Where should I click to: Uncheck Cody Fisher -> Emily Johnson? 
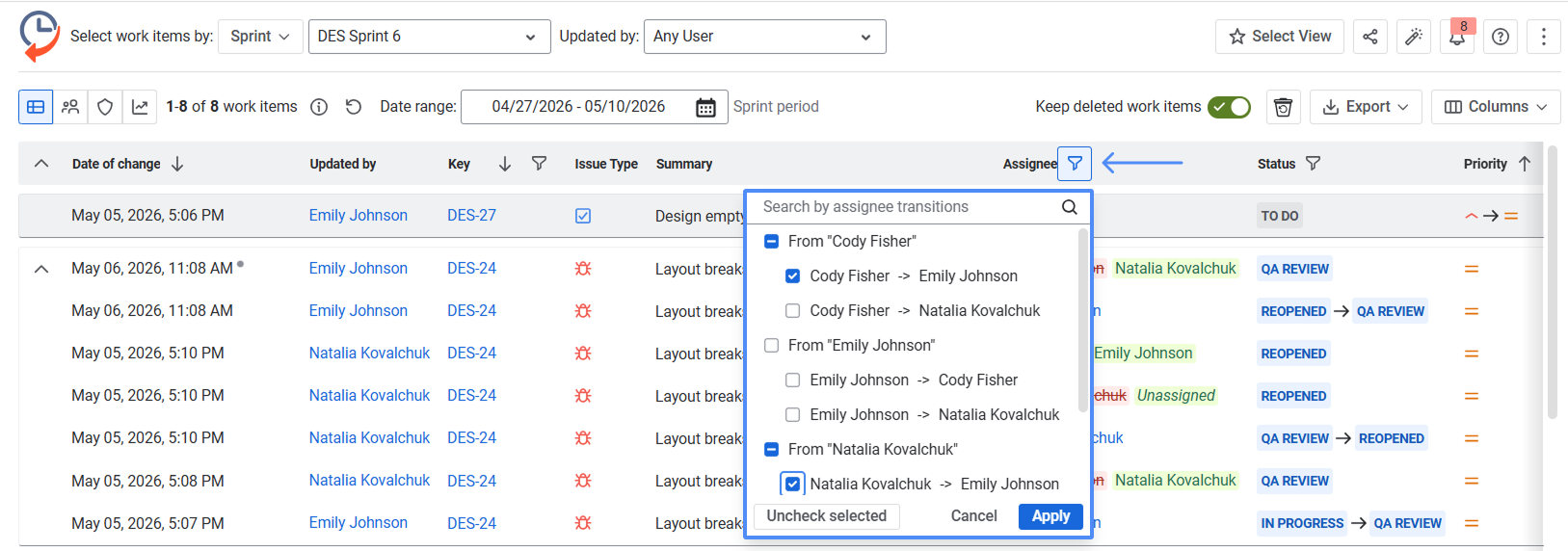point(792,276)
